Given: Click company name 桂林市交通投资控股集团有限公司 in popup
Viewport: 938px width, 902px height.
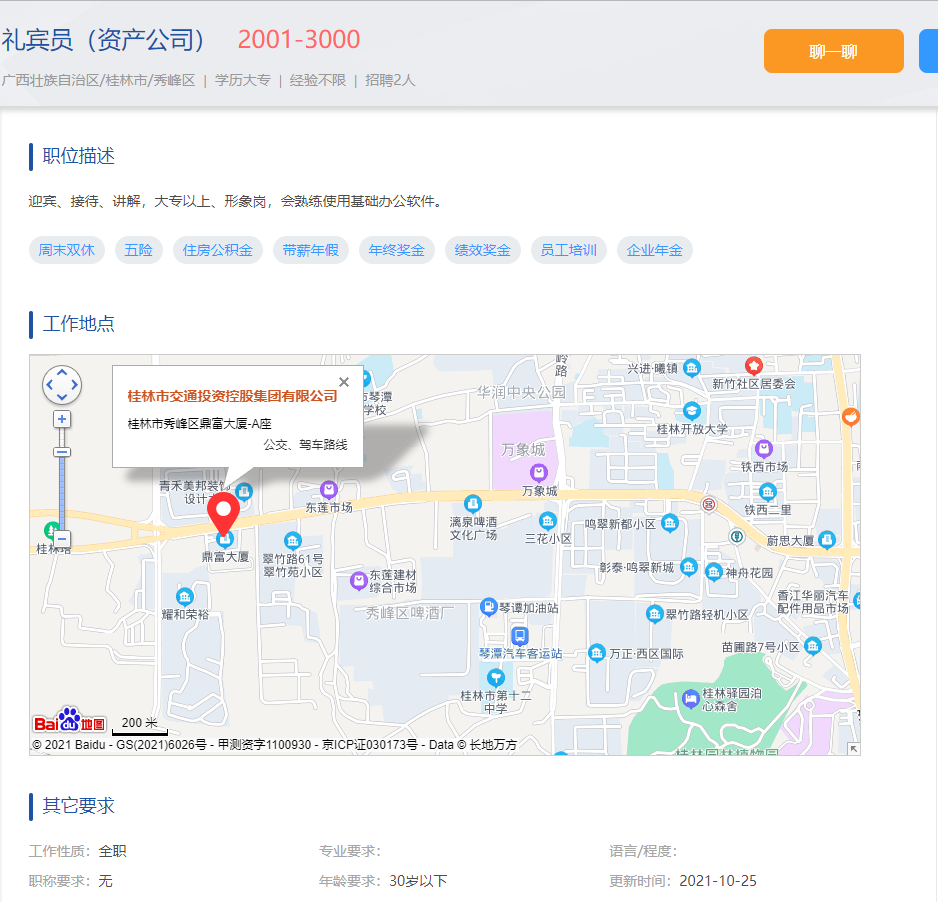Looking at the screenshot, I should tap(232, 396).
